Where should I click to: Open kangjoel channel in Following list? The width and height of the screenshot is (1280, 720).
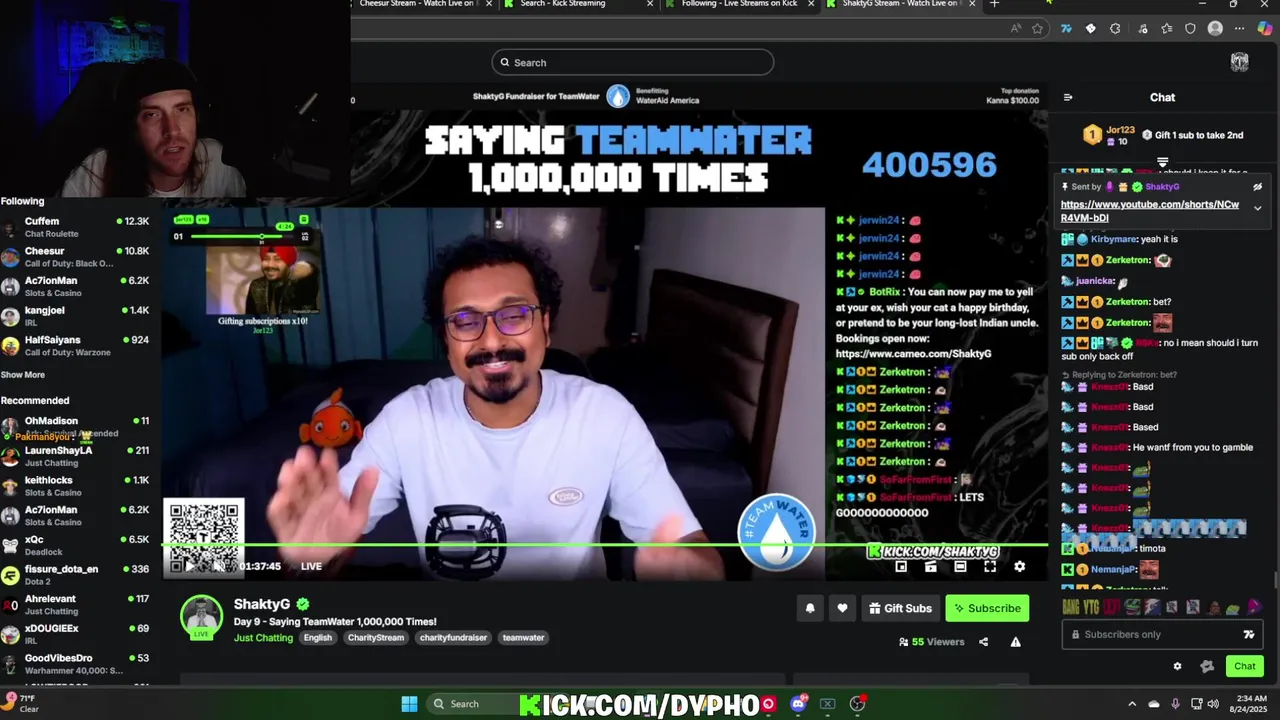75,316
